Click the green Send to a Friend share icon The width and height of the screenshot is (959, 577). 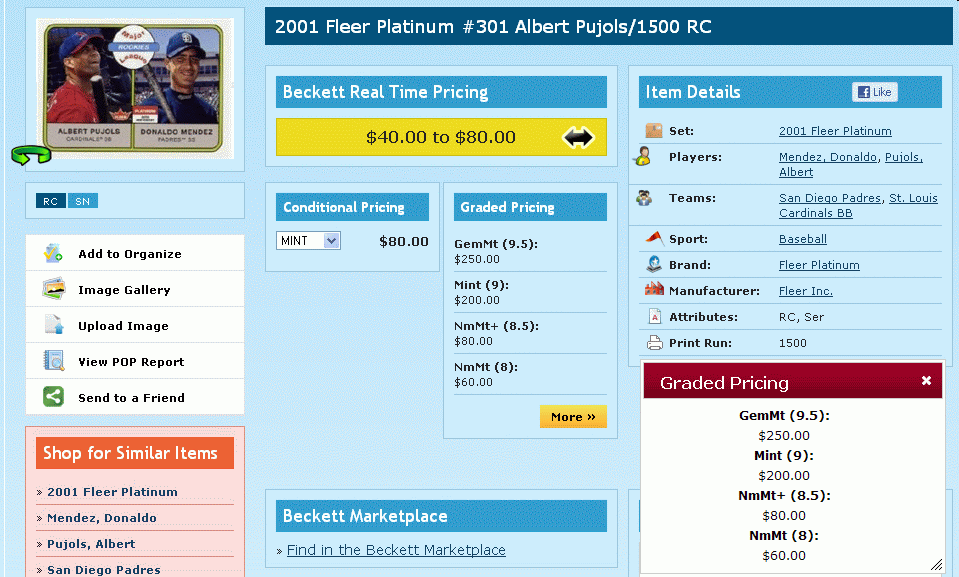pos(53,397)
